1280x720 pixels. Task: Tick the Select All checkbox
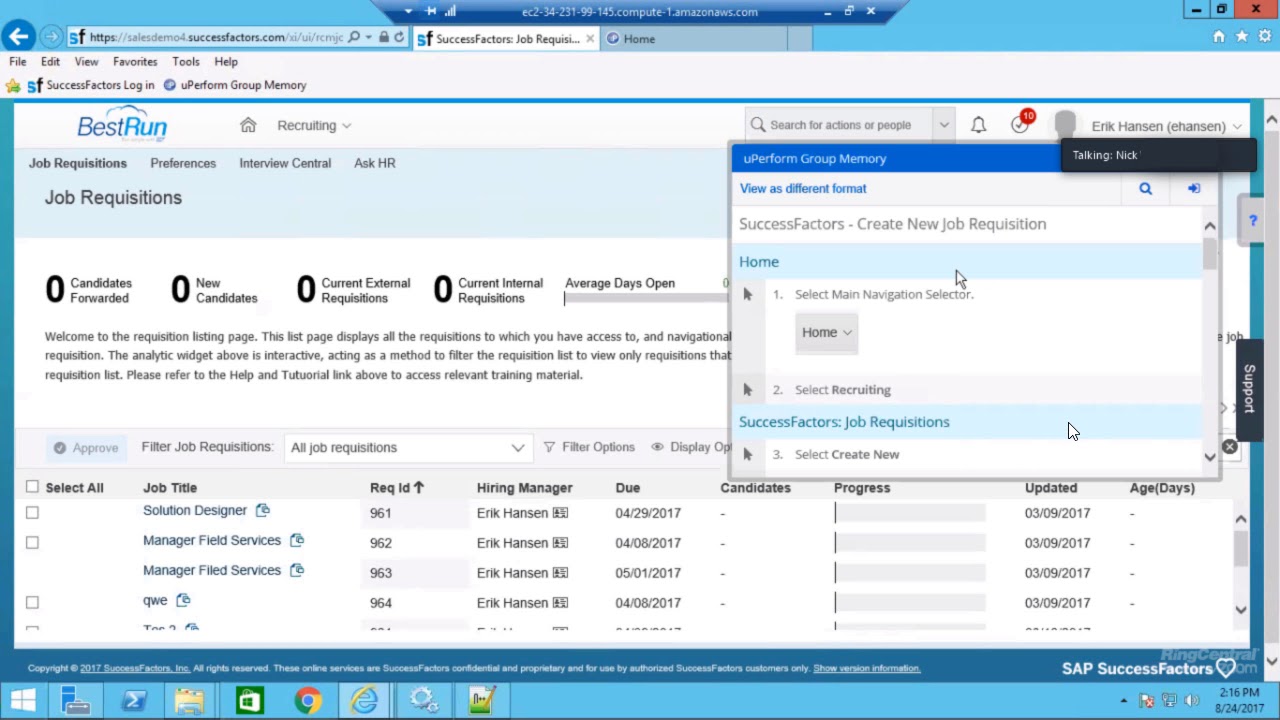point(32,487)
